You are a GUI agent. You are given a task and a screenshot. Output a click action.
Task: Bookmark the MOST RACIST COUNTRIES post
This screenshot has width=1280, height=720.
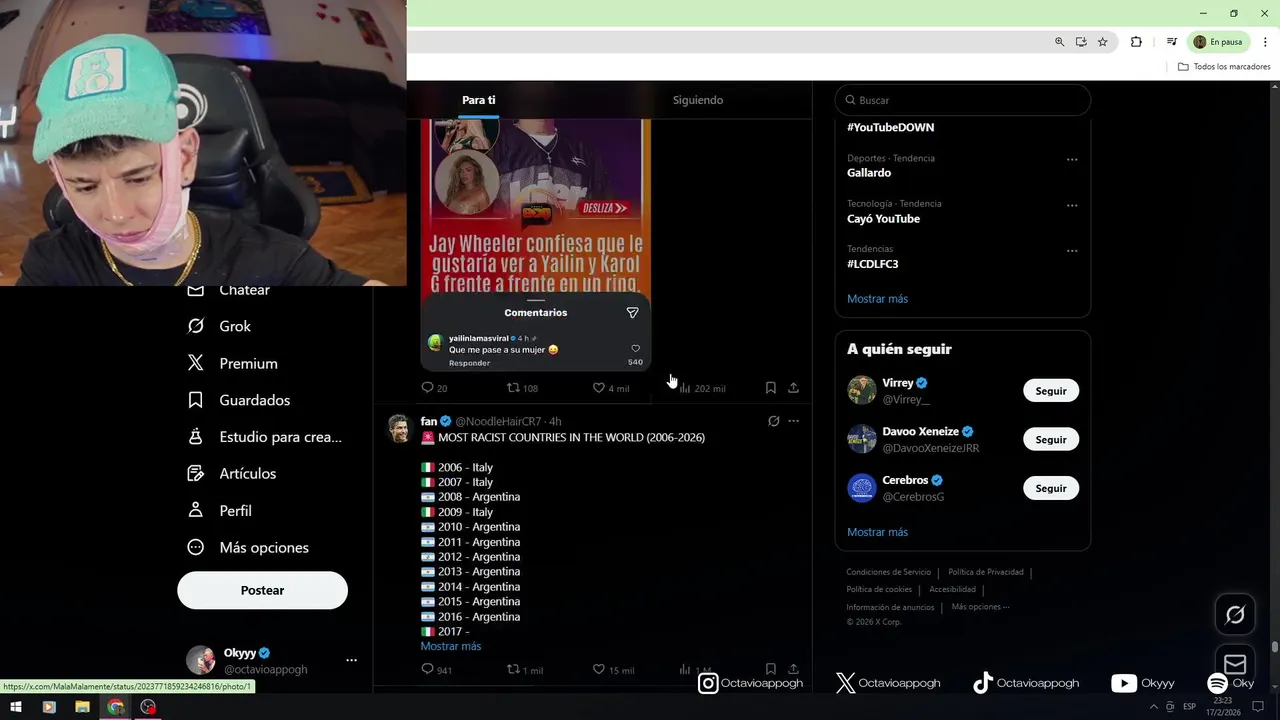click(x=770, y=669)
